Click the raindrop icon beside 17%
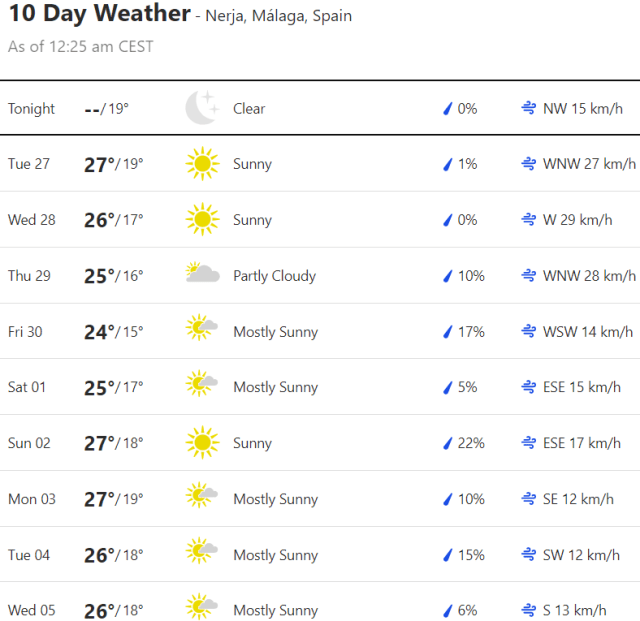This screenshot has width=640, height=621. (x=448, y=332)
